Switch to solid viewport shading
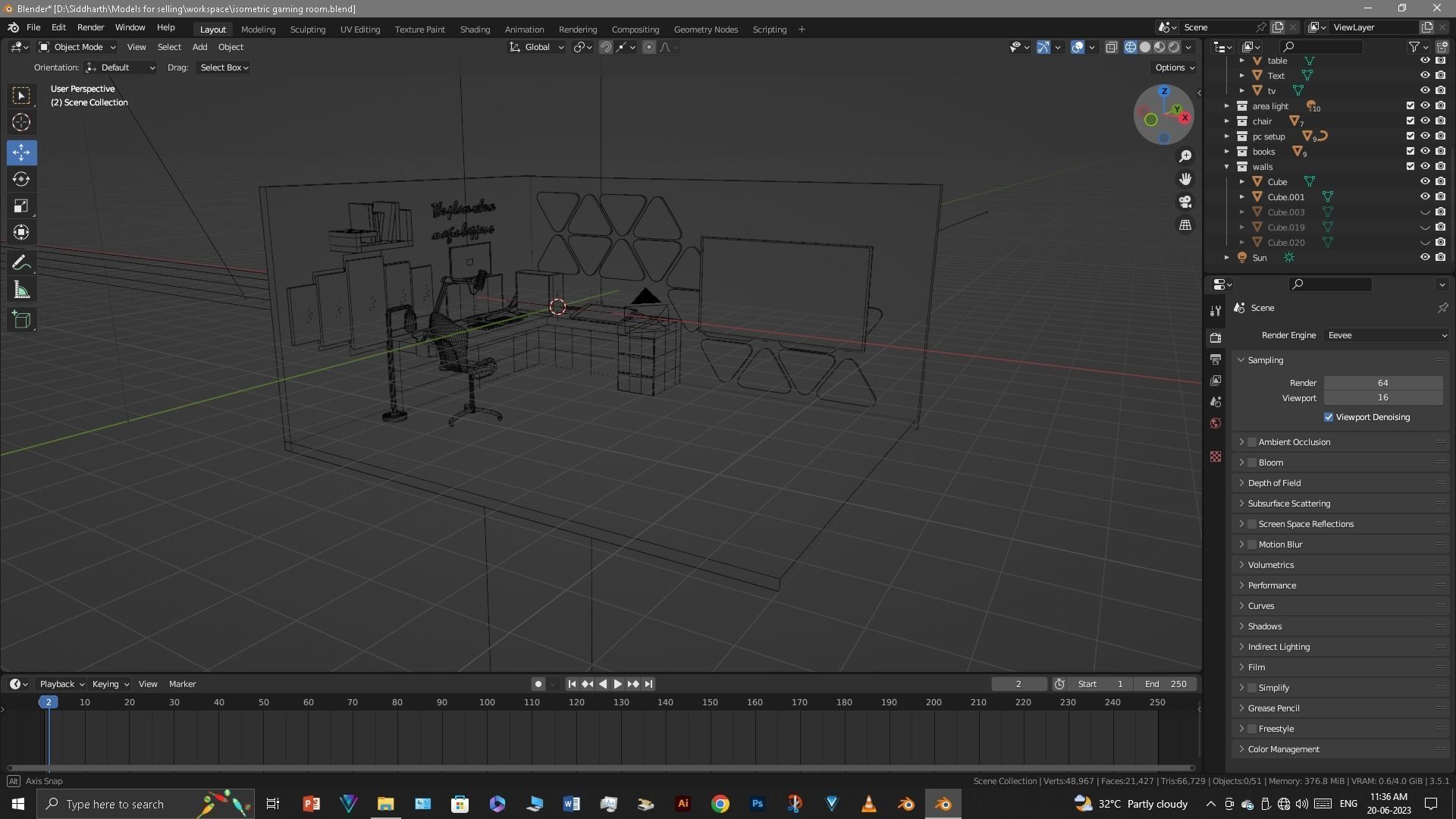 pyautogui.click(x=1145, y=47)
